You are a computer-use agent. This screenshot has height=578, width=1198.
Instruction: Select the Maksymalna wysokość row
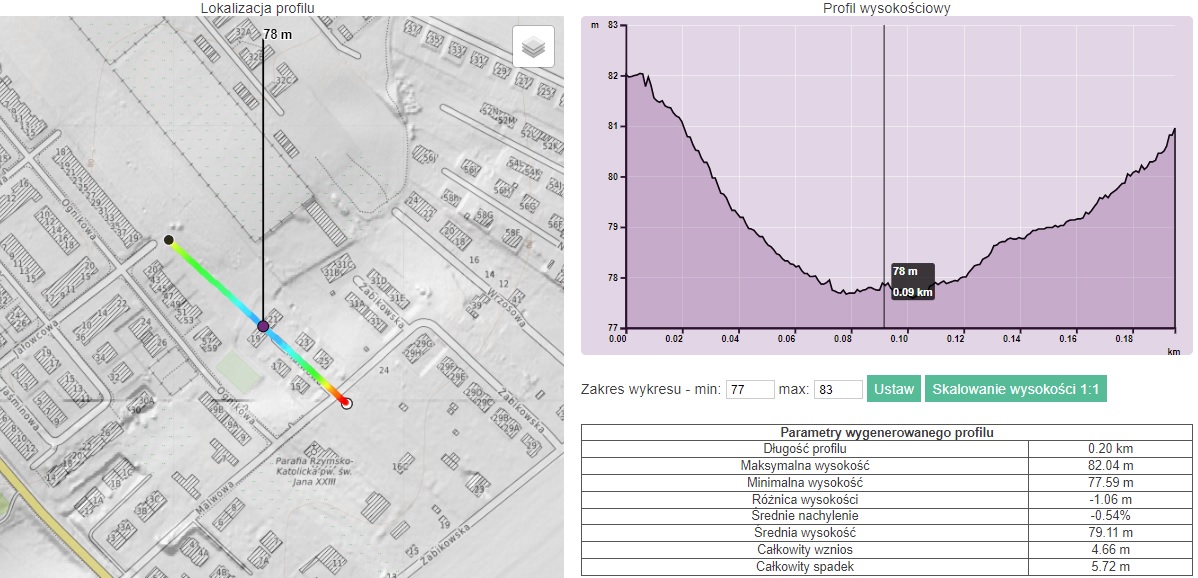(805, 466)
